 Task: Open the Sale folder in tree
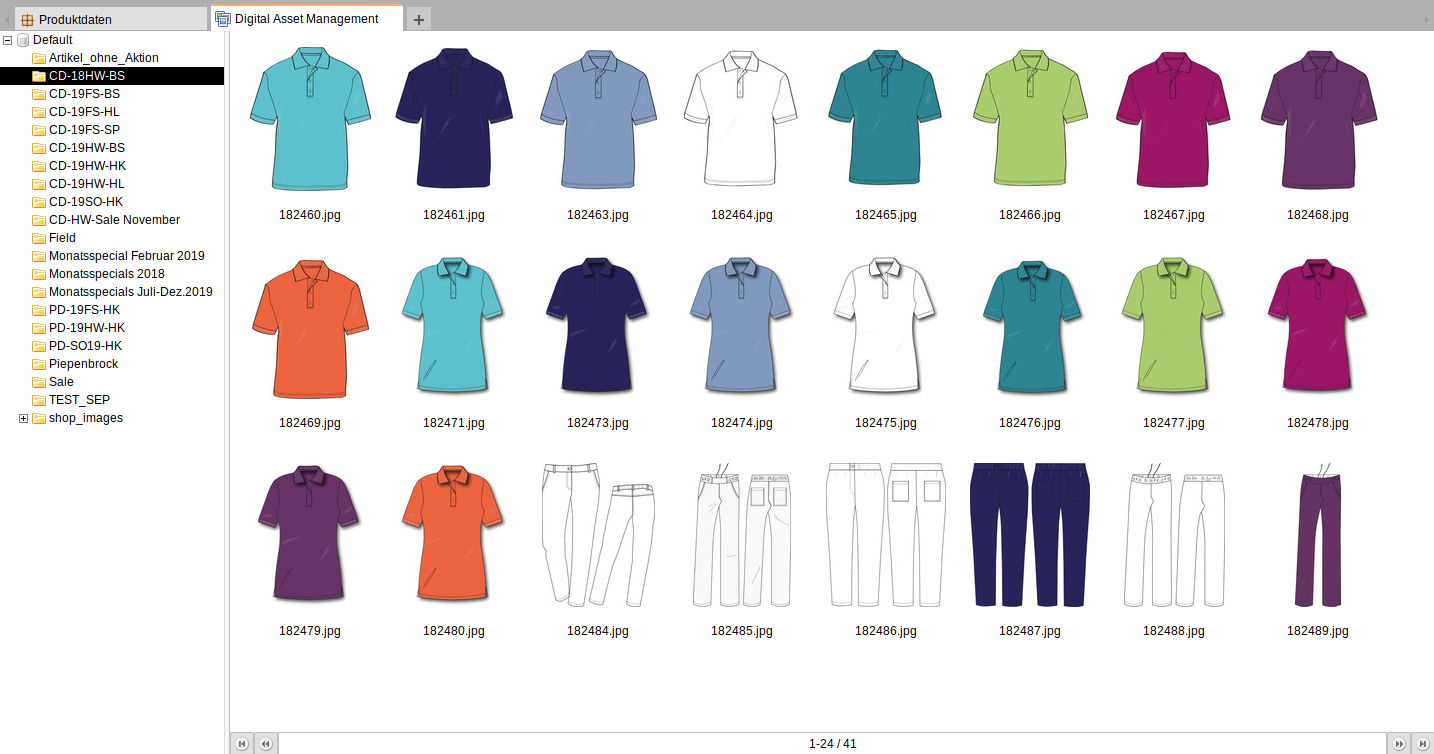61,382
